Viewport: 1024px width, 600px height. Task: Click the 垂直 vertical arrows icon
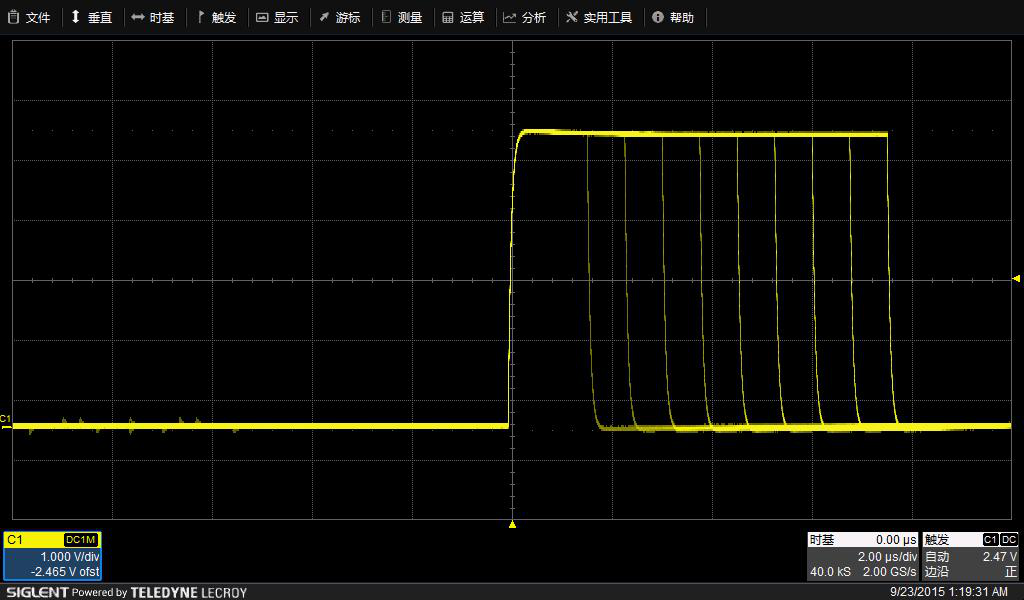click(75, 17)
